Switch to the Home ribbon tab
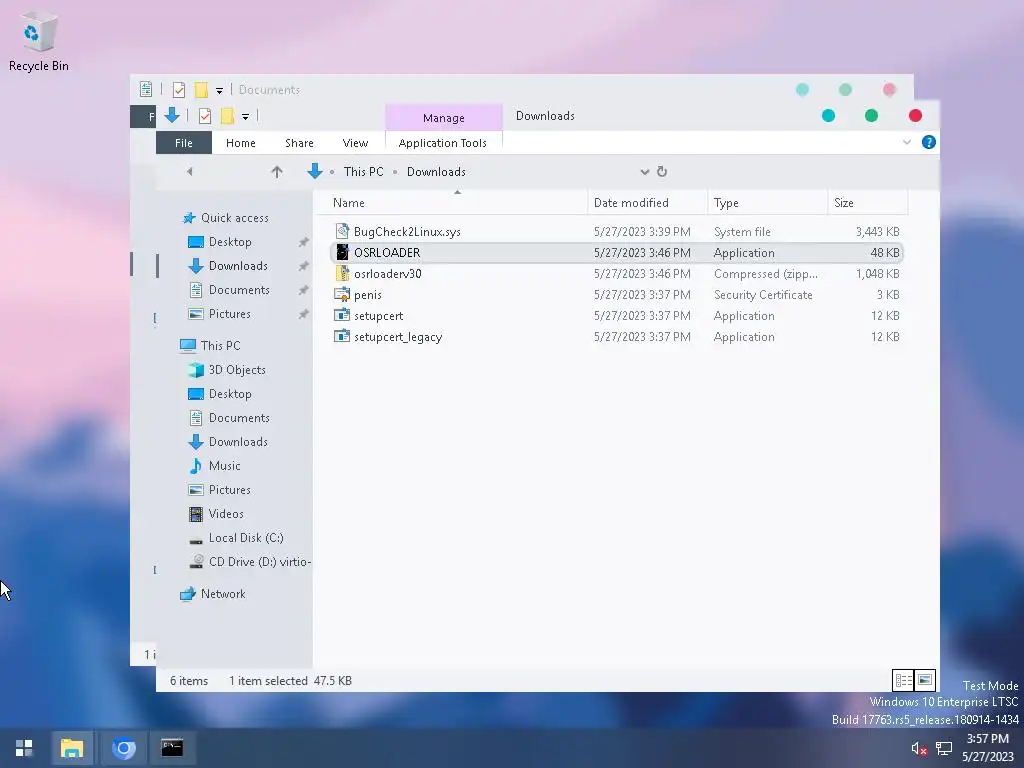Screen dimensions: 1024x768 [x=240, y=142]
